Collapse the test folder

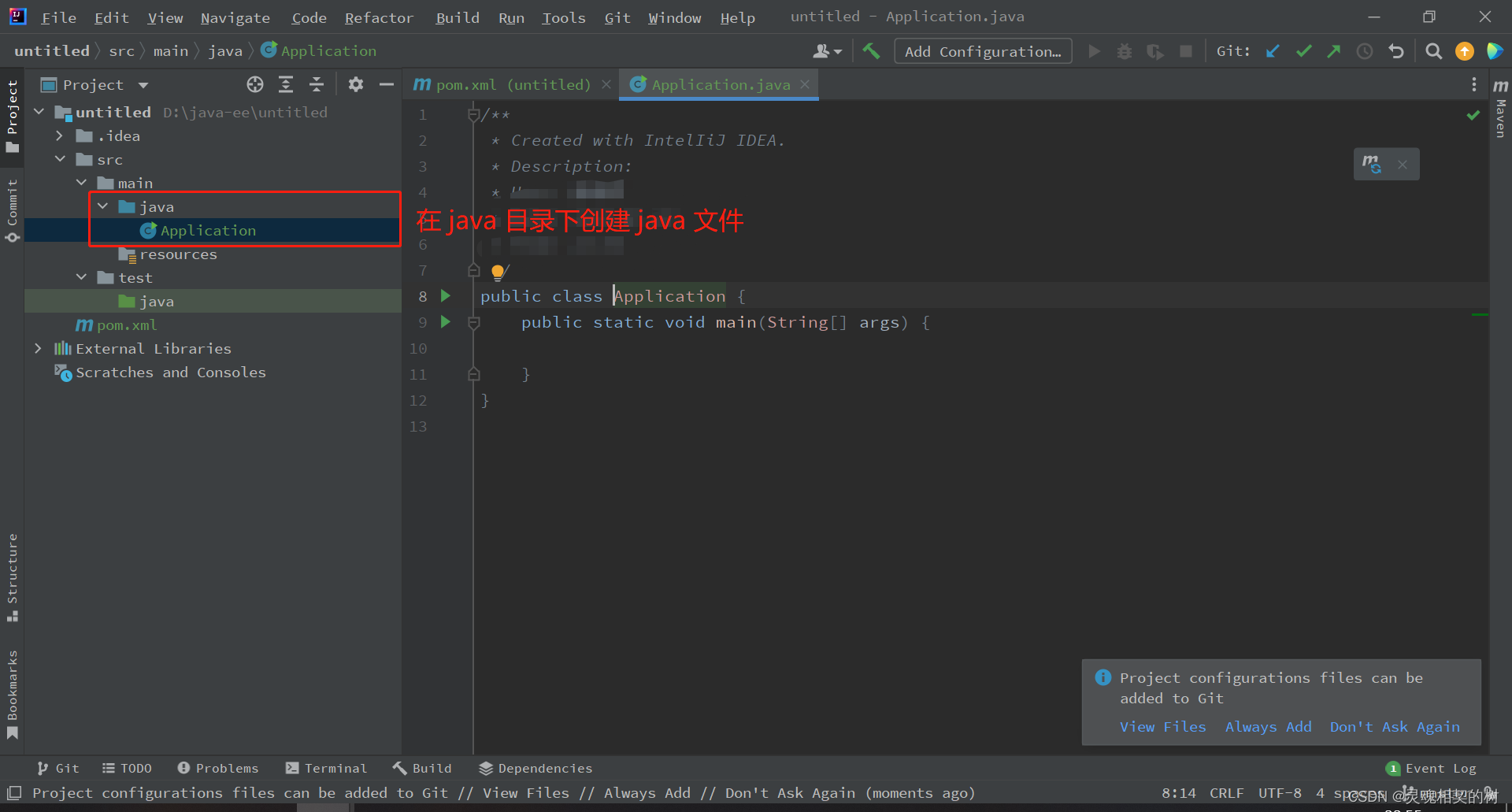point(81,277)
